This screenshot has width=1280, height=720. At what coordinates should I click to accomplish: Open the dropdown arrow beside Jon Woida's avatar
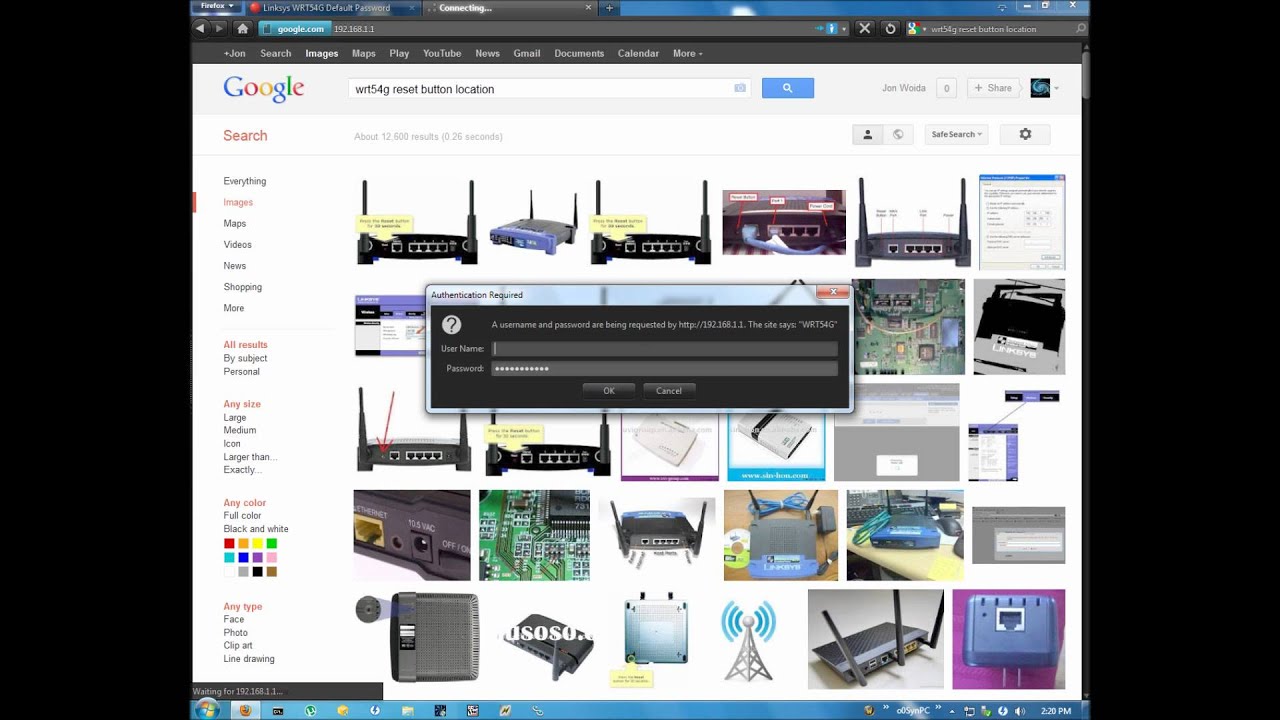coord(1056,88)
